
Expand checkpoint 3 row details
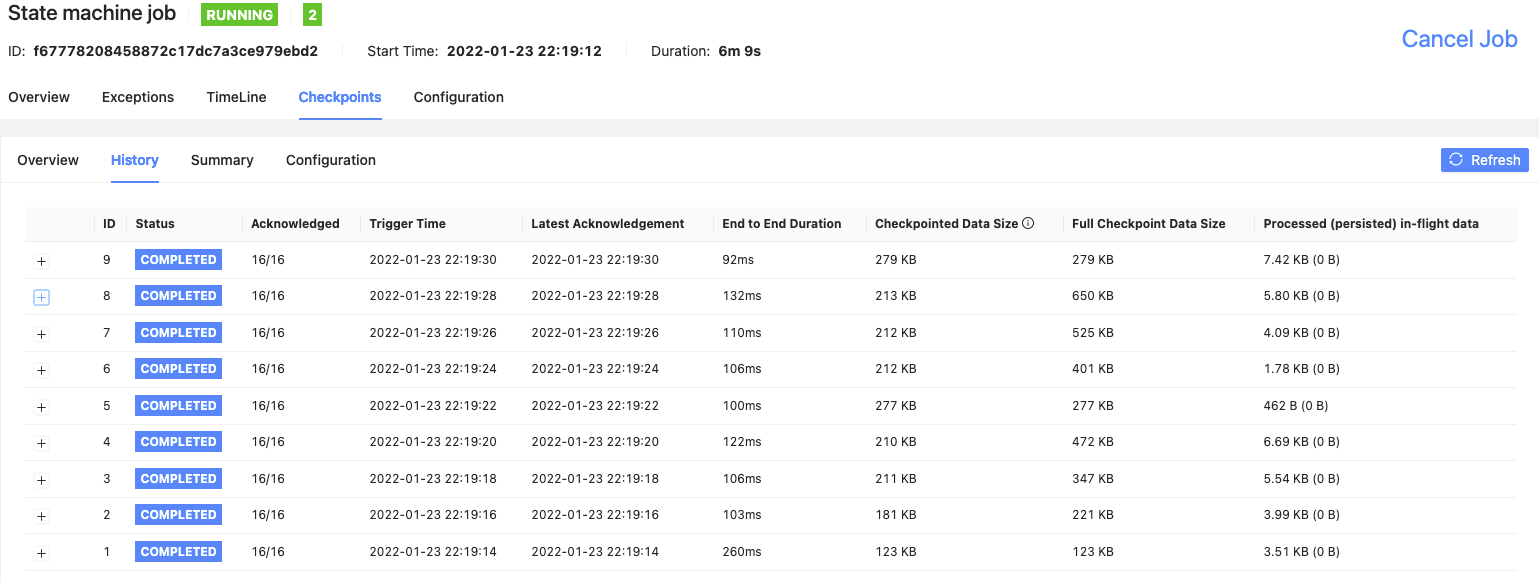pos(41,480)
